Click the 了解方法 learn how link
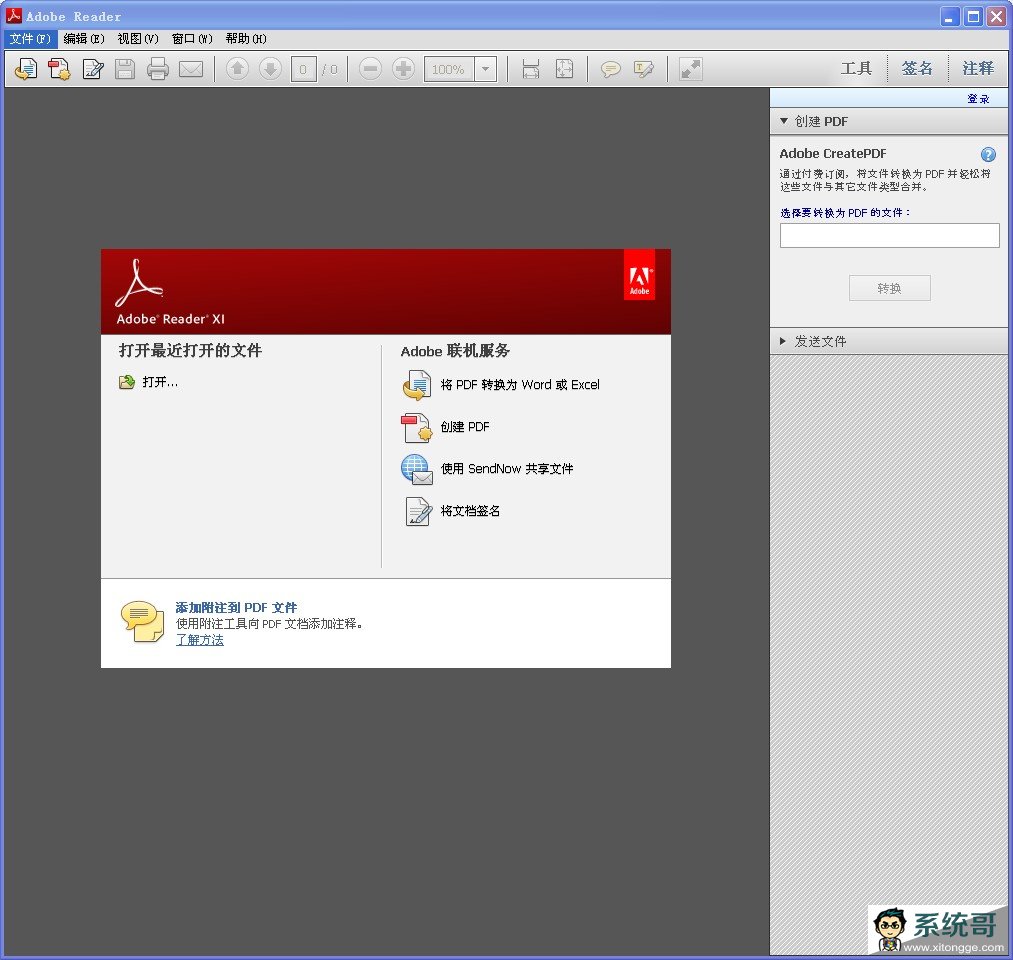Image resolution: width=1013 pixels, height=960 pixels. [200, 640]
